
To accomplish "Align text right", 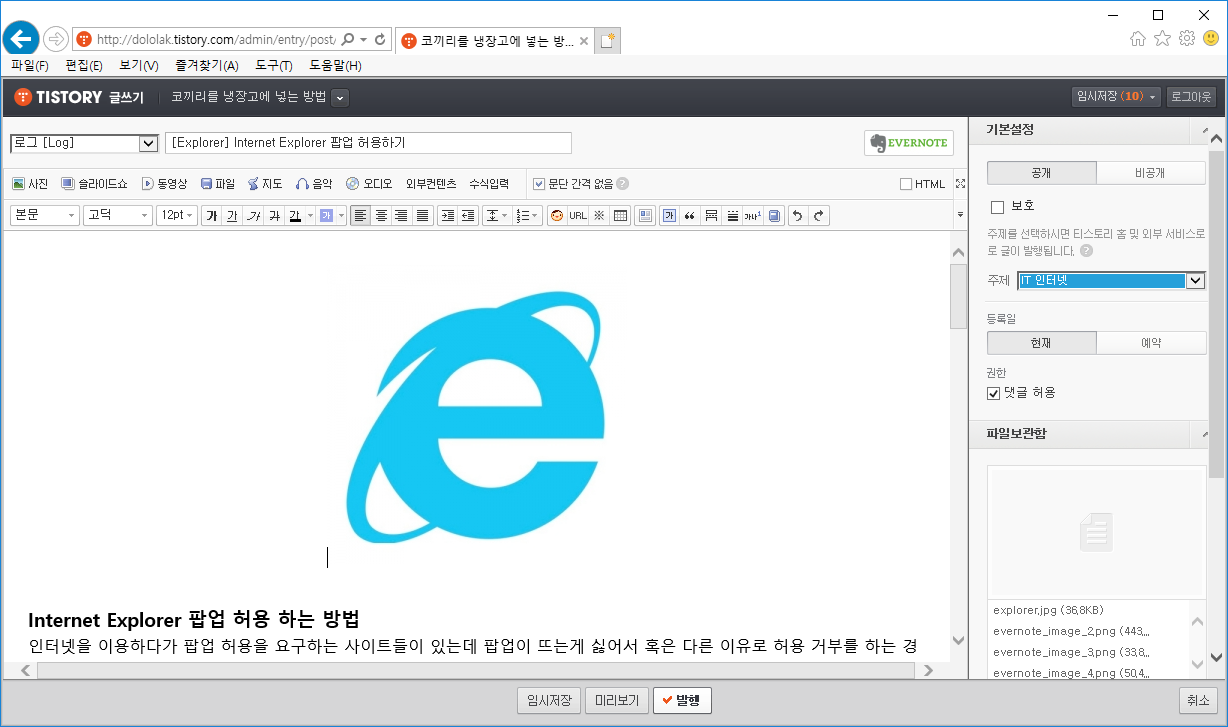I will [401, 215].
